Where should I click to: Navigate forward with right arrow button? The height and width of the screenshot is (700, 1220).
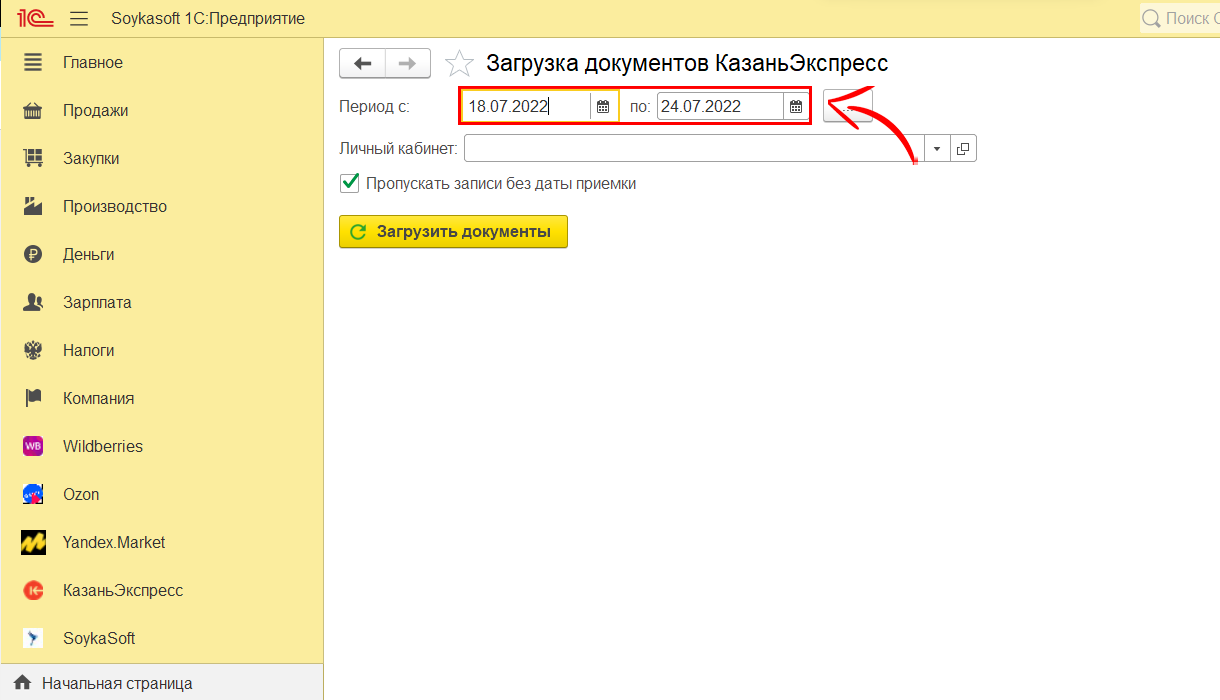click(x=408, y=63)
